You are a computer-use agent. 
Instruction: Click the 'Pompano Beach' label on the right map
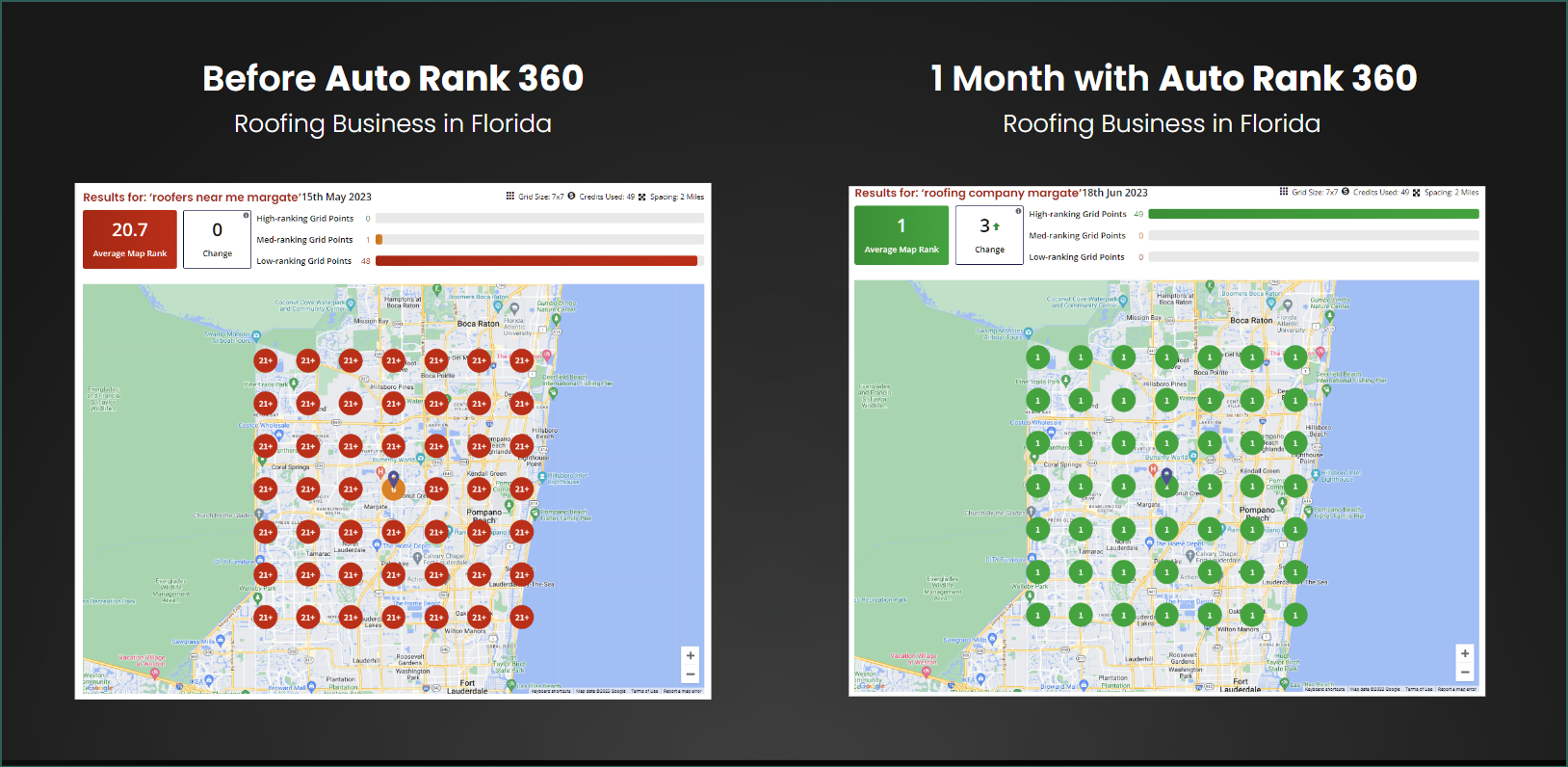1257,514
